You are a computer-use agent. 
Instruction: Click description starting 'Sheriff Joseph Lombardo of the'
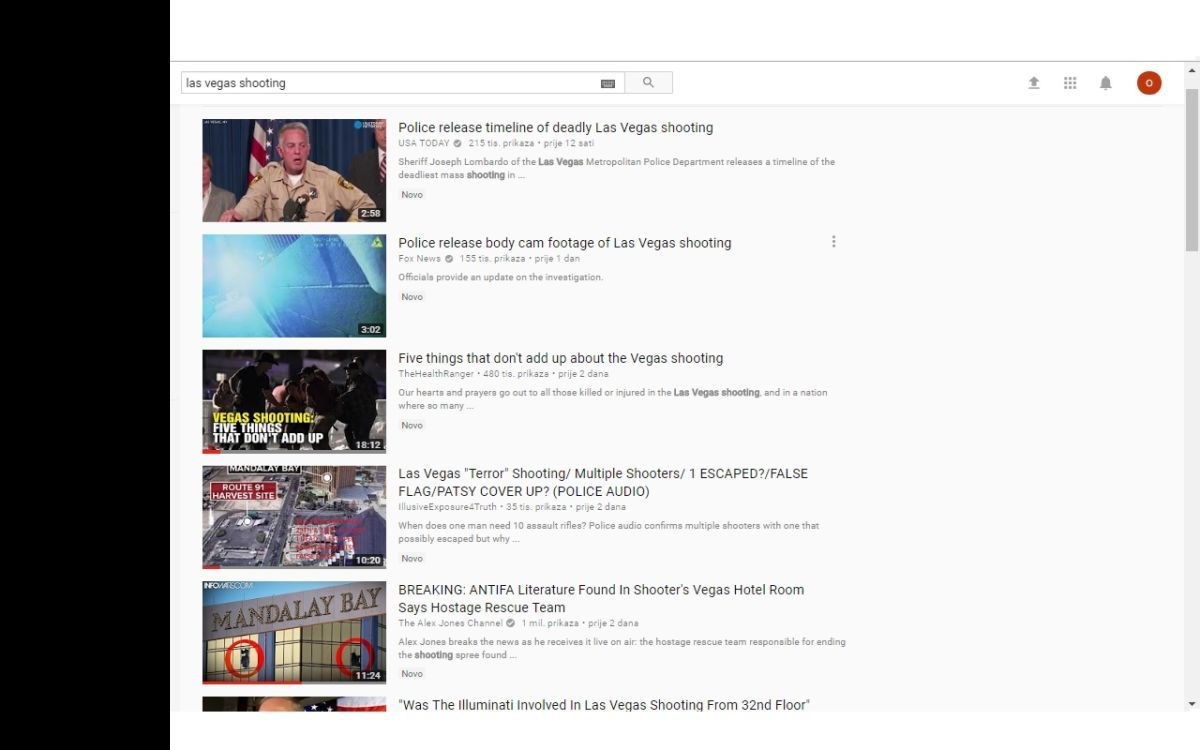(616, 168)
